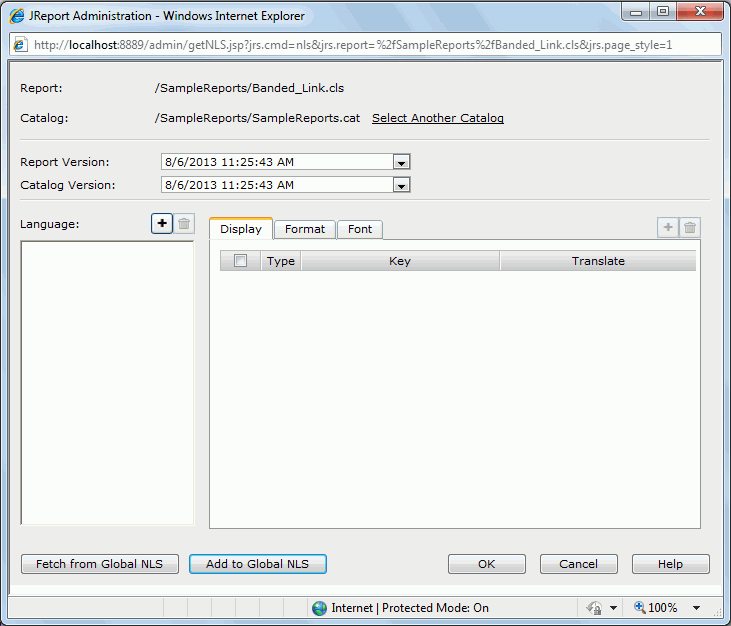Switch to the Format tab
Screen dimensions: 731x626
(x=305, y=229)
